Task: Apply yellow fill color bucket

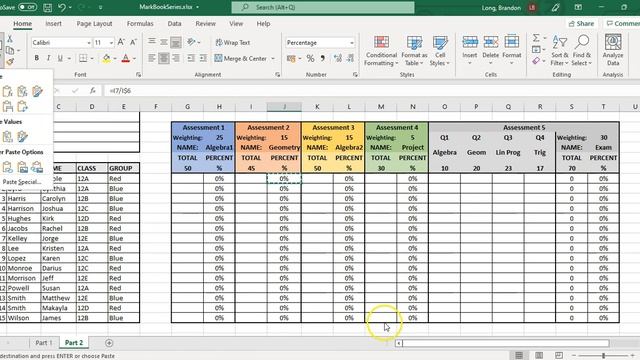Action: (x=106, y=58)
